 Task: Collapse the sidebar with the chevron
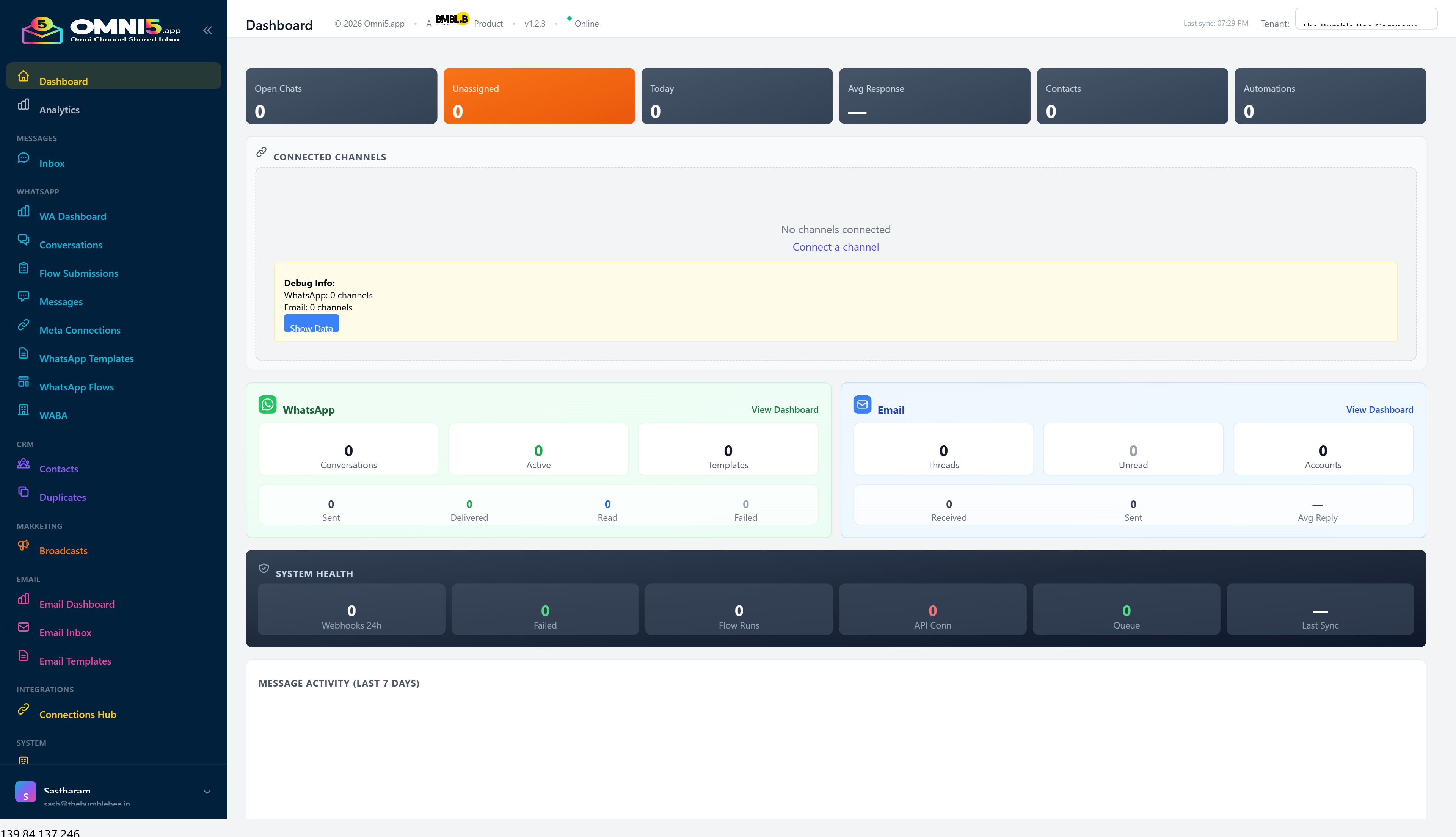pos(207,30)
